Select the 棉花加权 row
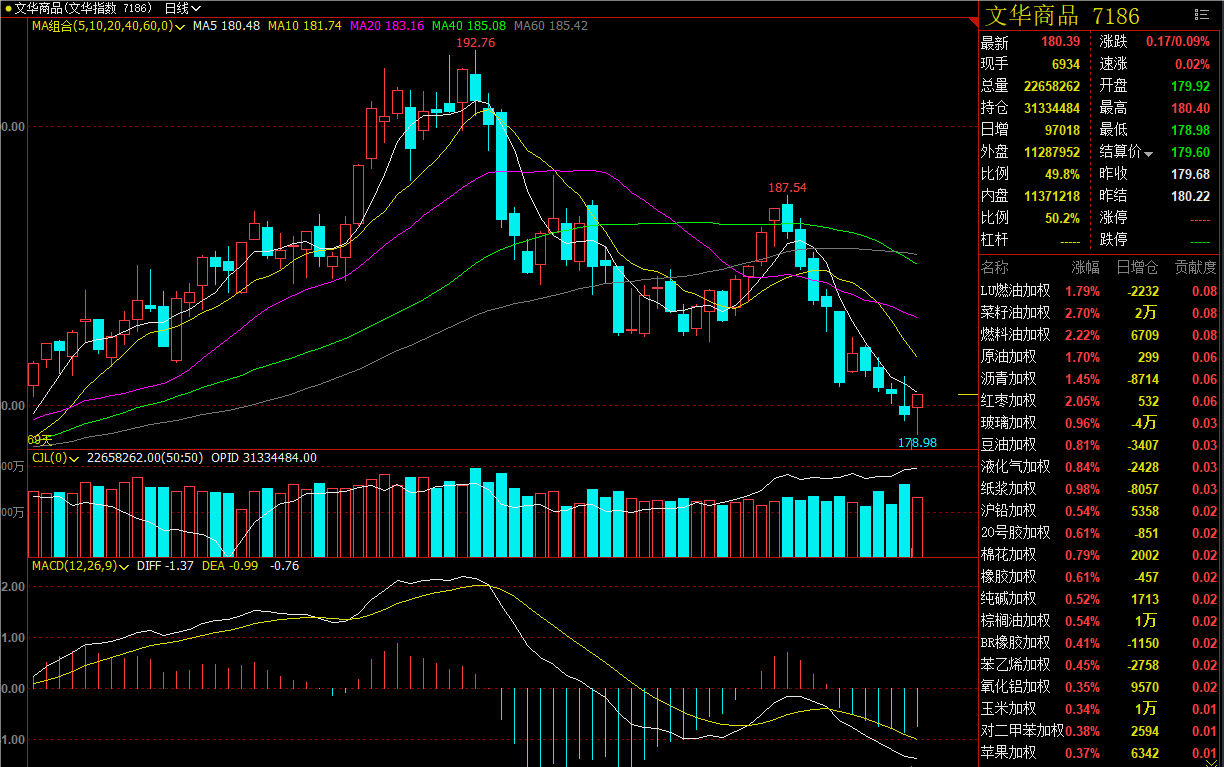Viewport: 1224px width, 767px height. click(x=1099, y=555)
